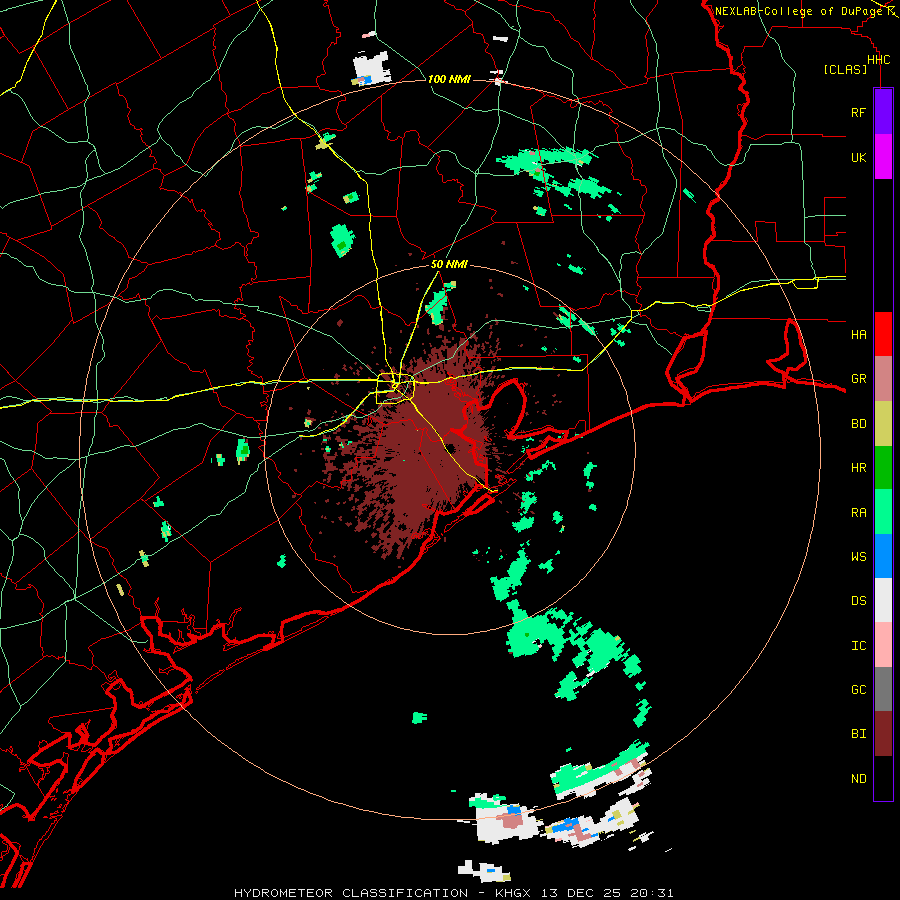Click the RF legend label
Screen dimensions: 900x900
coord(858,112)
